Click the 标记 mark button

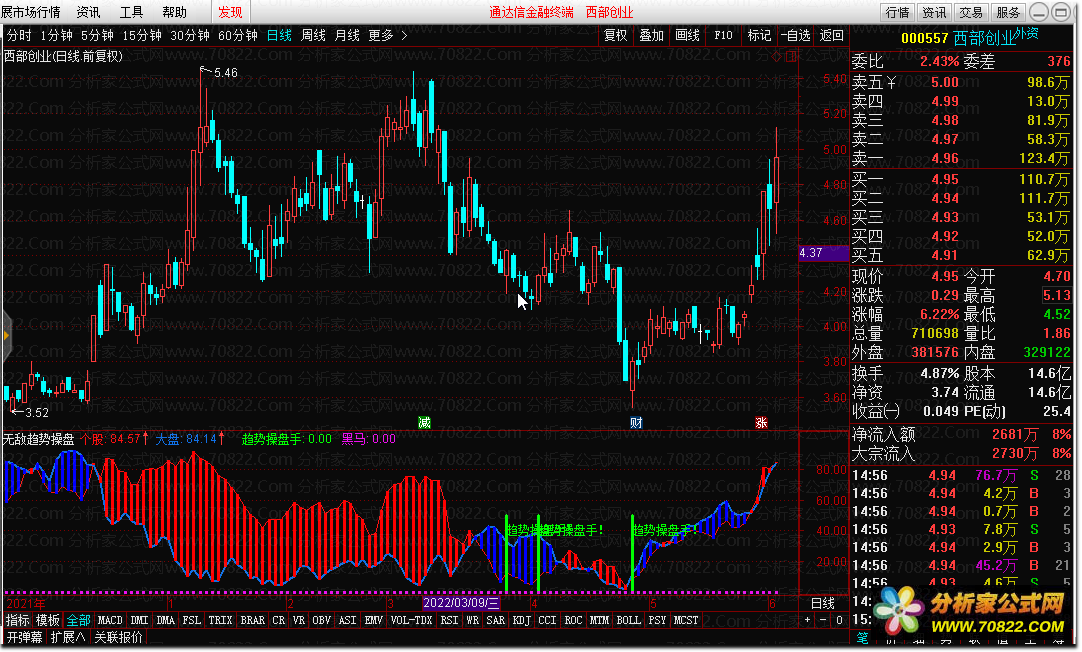coord(759,35)
